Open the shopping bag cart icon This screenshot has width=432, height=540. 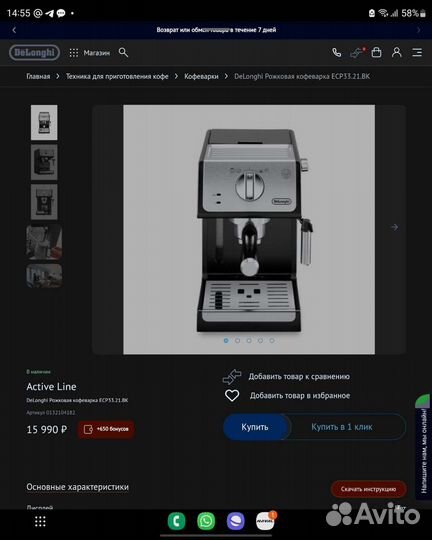377,52
